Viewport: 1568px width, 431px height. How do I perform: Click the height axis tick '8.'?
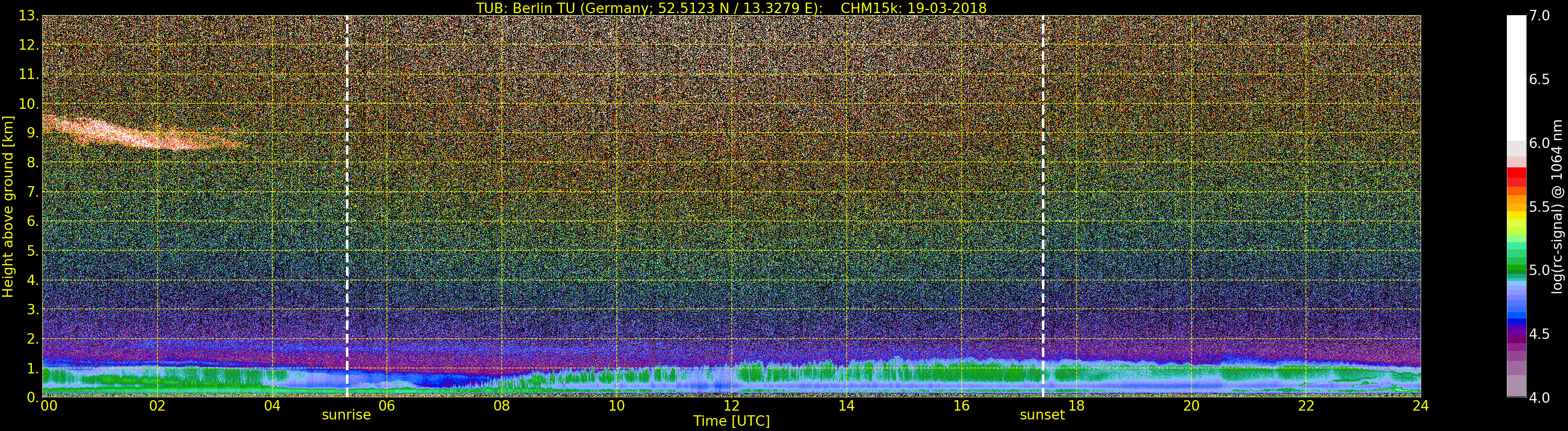pos(32,163)
